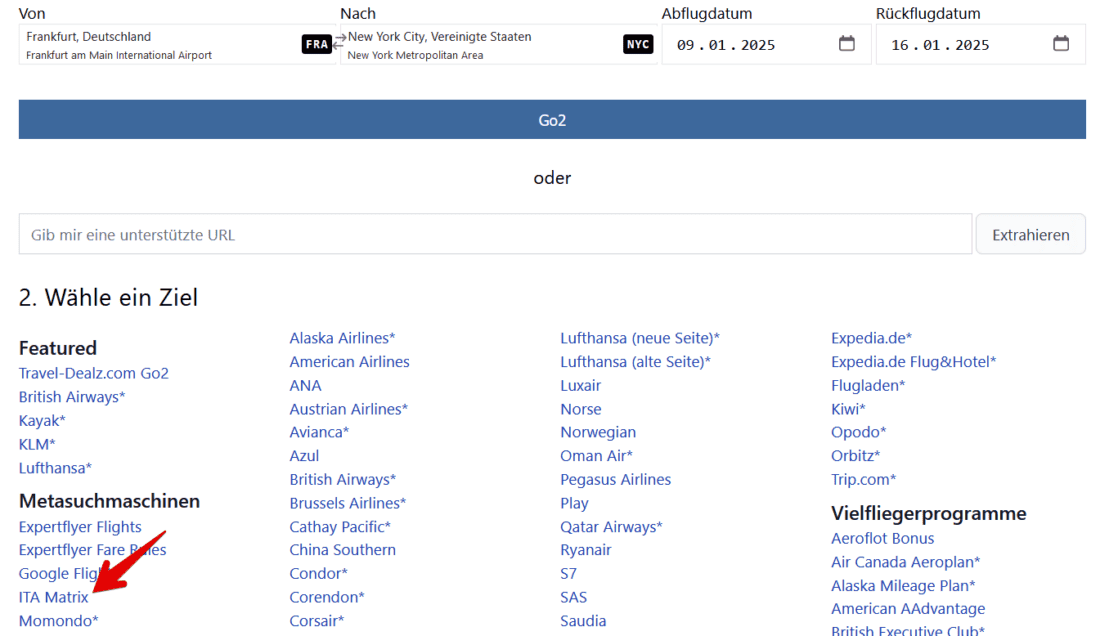Open the Momondo metasearch link
This screenshot has width=1100, height=636.
tap(58, 621)
